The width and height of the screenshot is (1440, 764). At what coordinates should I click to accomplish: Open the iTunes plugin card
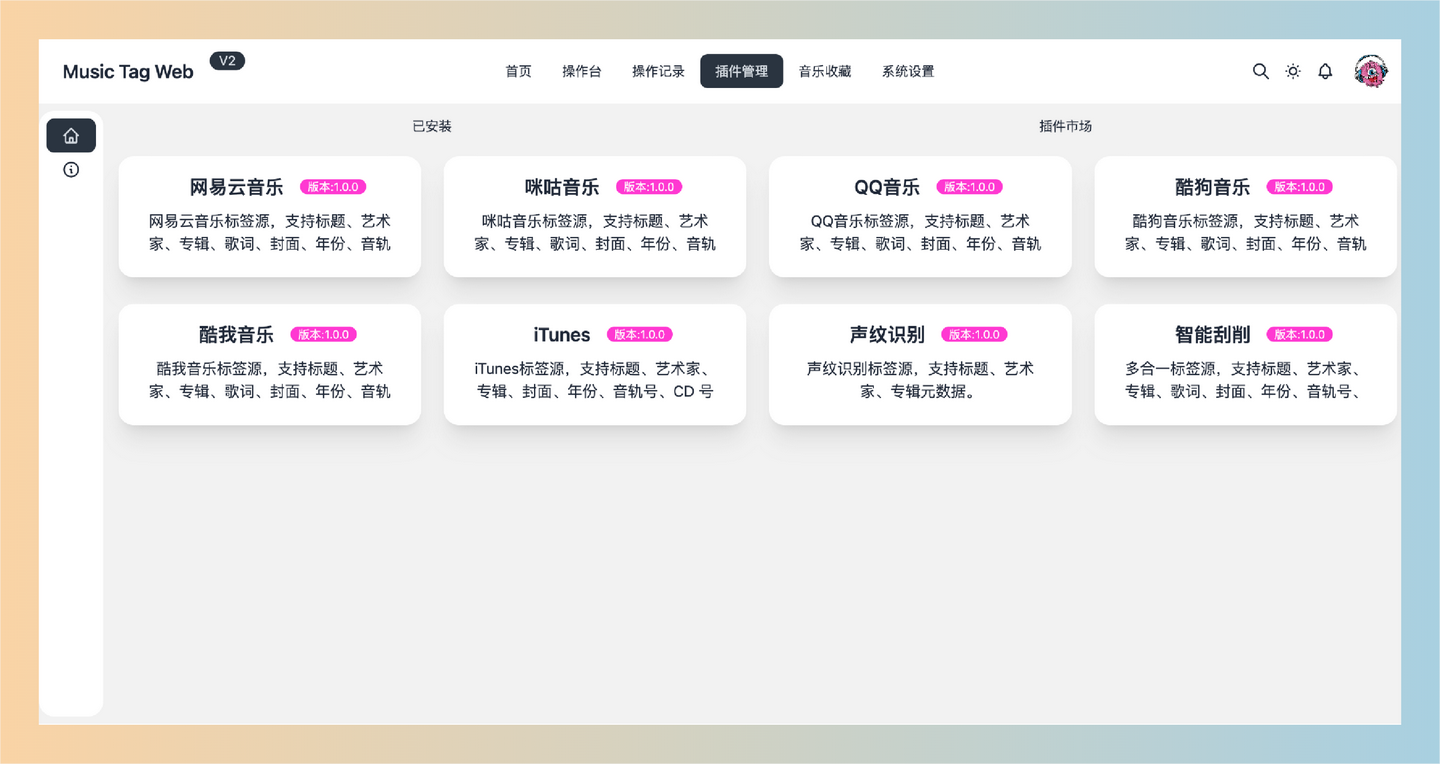coord(594,364)
